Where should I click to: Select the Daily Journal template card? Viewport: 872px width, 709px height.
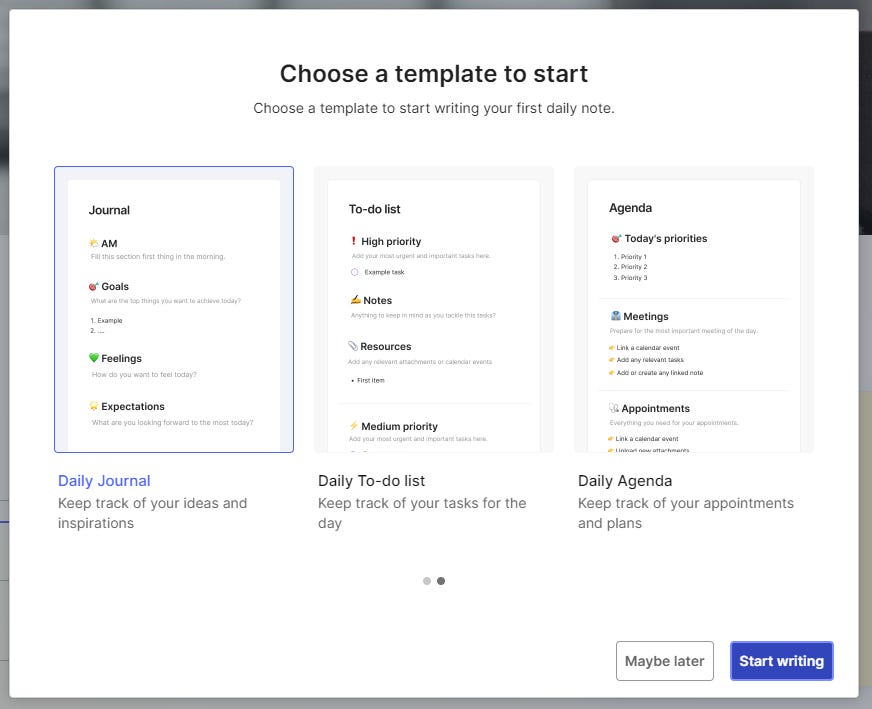(x=175, y=310)
